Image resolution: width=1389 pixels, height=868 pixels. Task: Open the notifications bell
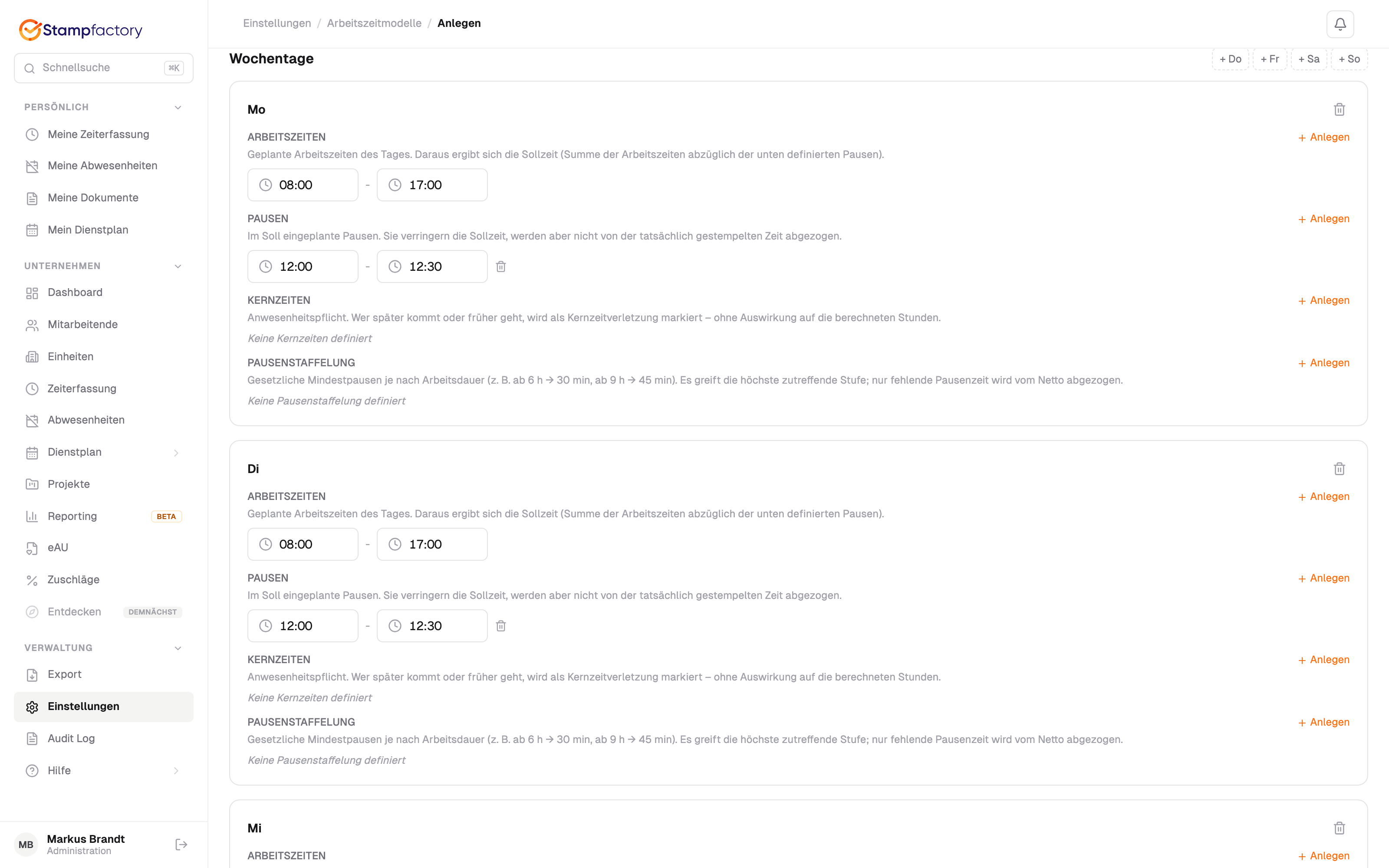[x=1340, y=24]
